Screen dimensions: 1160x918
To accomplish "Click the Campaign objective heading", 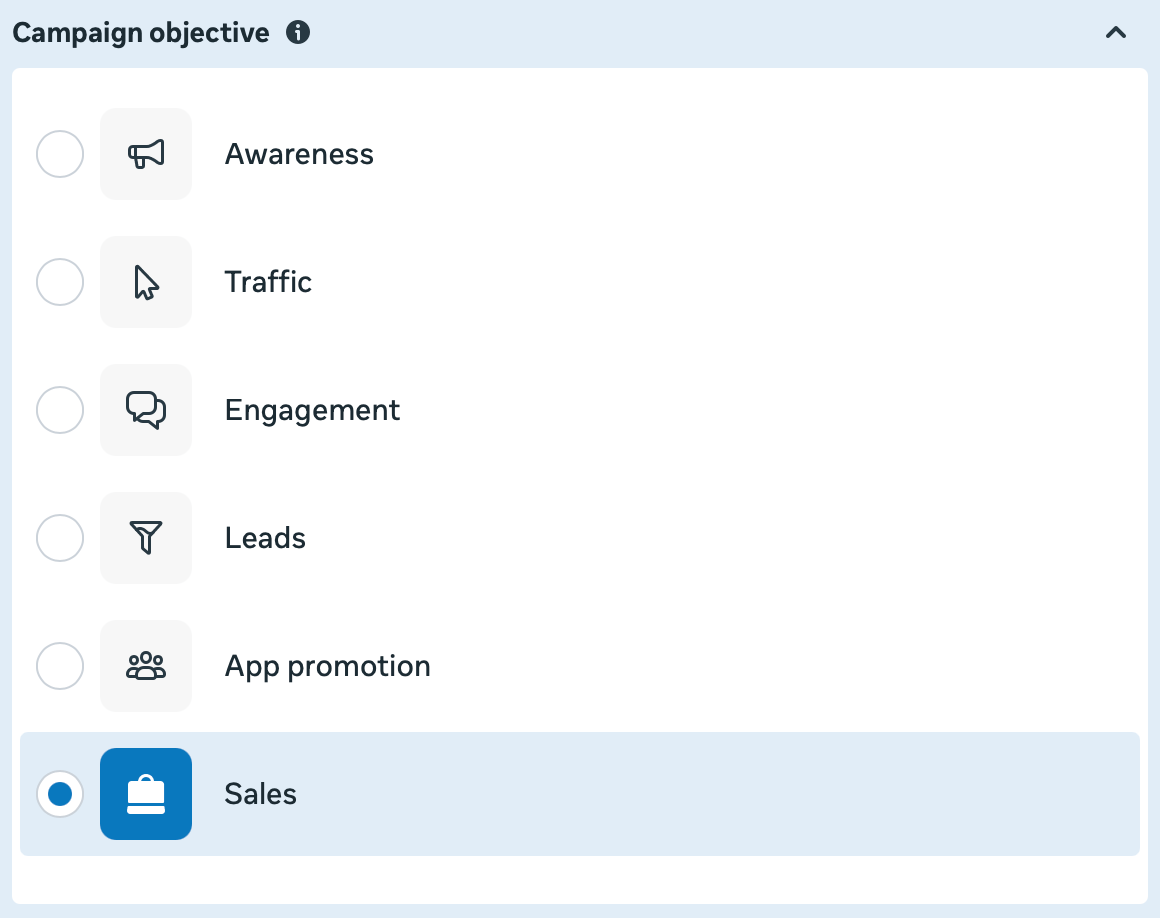I will point(140,32).
